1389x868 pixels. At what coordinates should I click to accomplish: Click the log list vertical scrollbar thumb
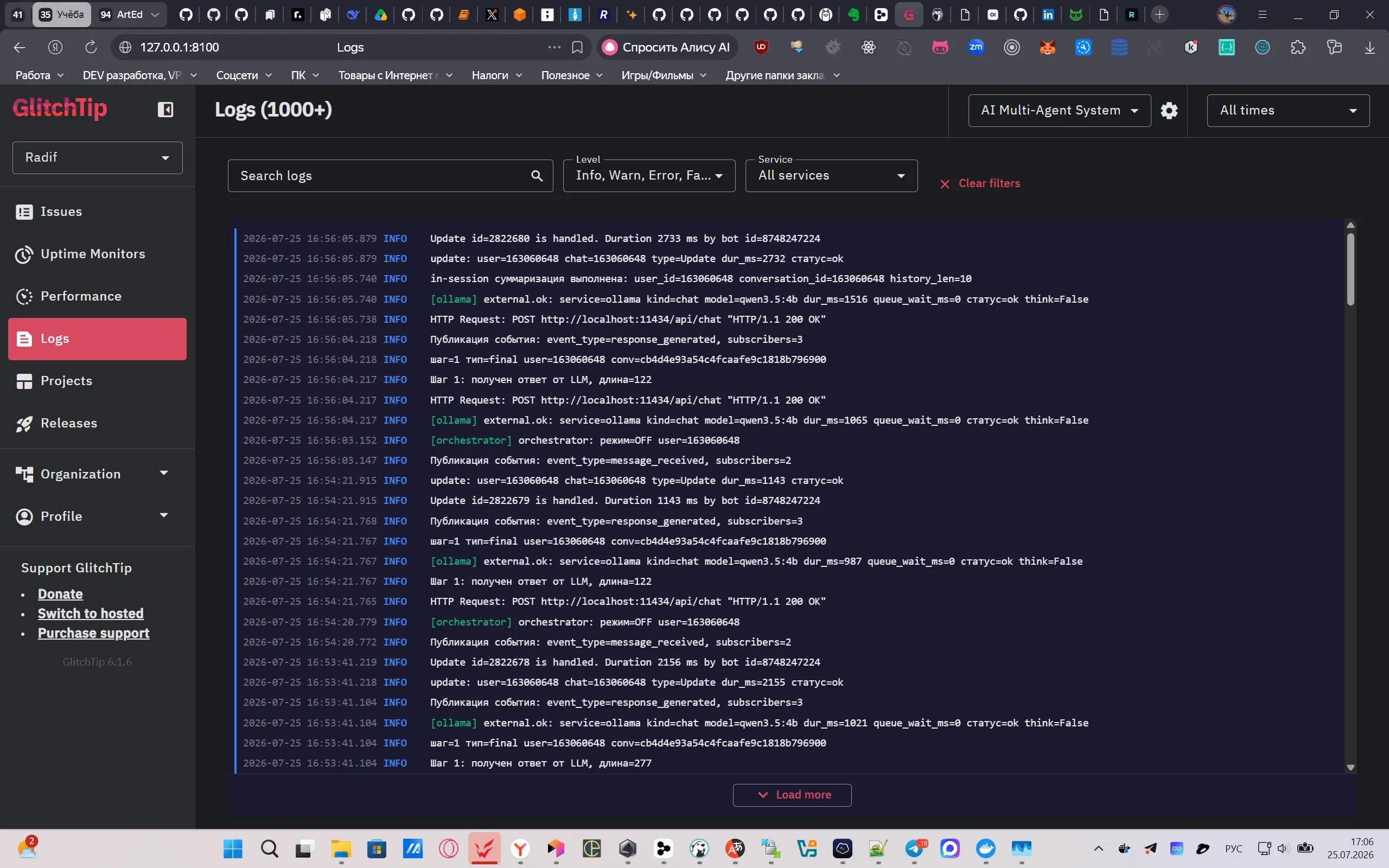point(1350,268)
